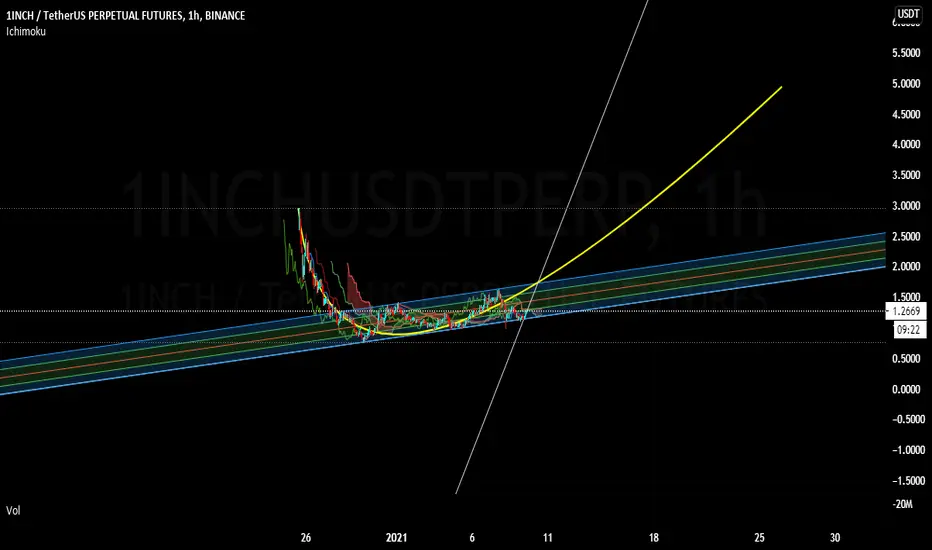This screenshot has width=932, height=550.
Task: Click the 30 date axis label
Action: coord(835,538)
